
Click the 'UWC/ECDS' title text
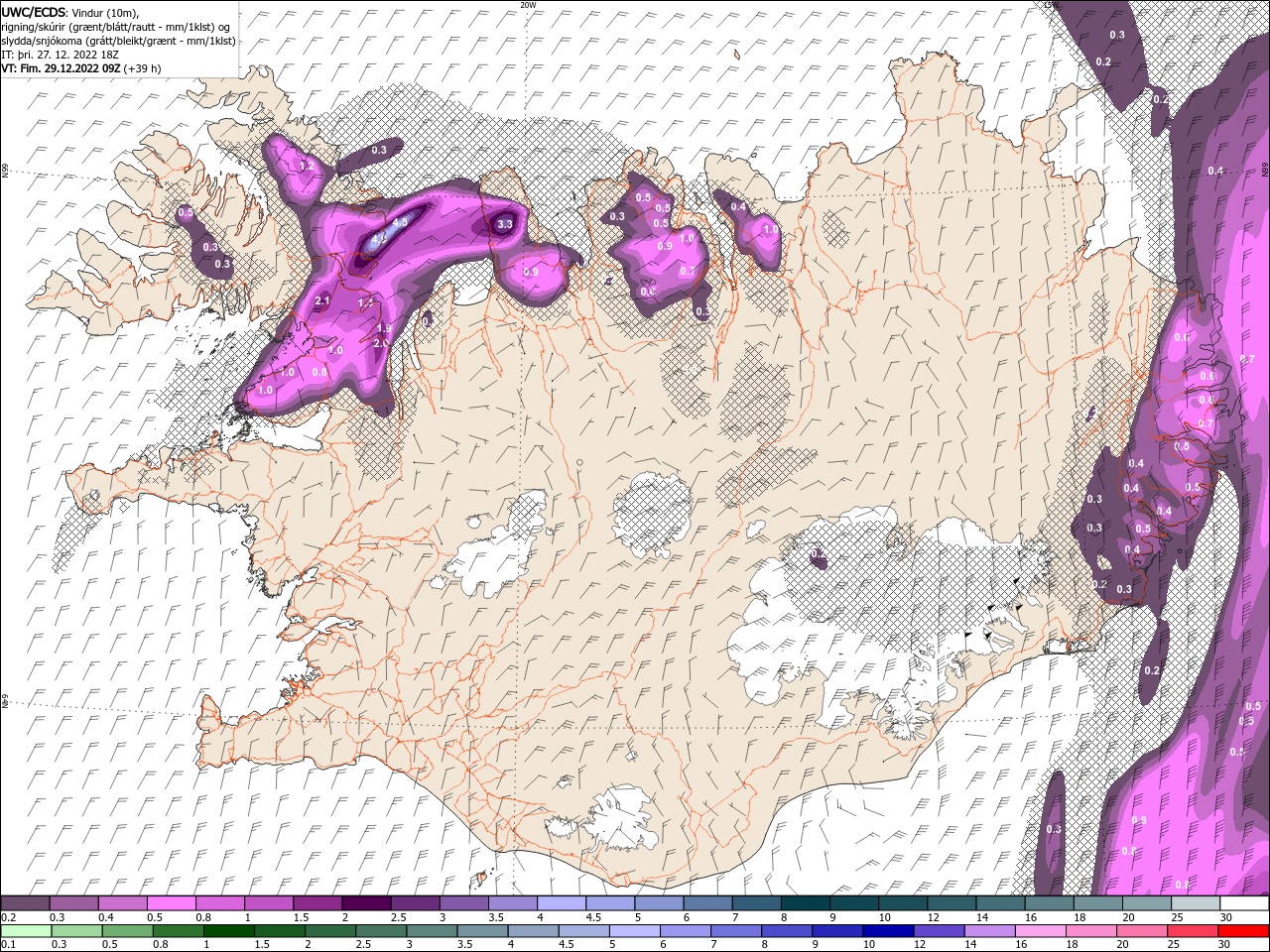click(34, 12)
